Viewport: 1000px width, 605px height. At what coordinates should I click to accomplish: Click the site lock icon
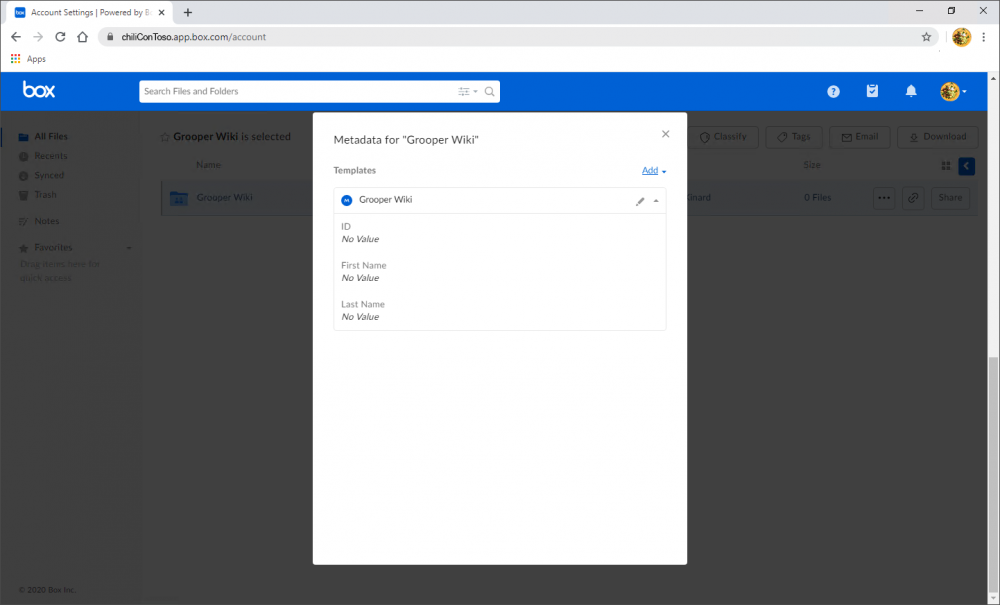[110, 37]
